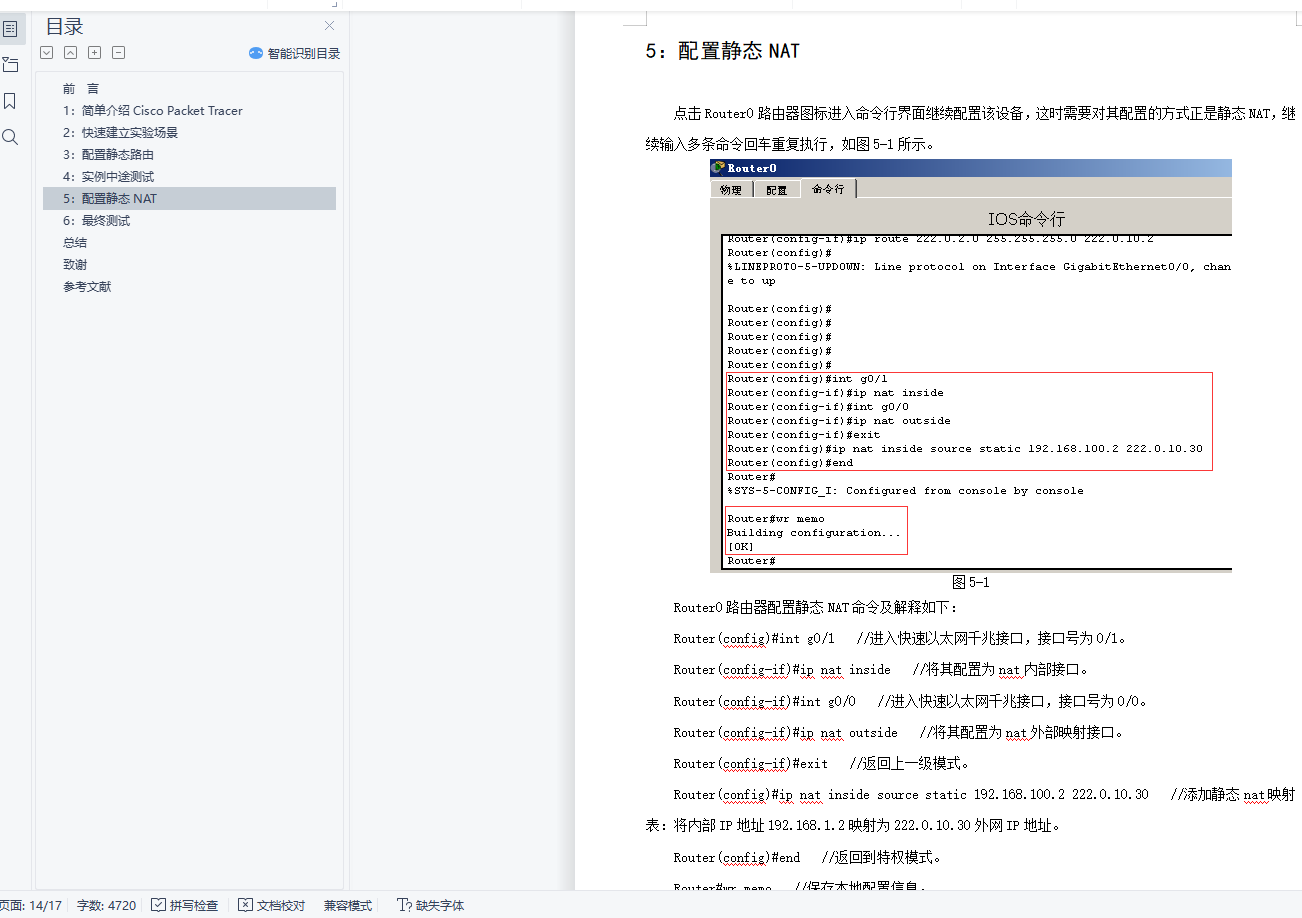This screenshot has height=918, width=1302.
Task: Jump to the 前 言 heading
Action: [81, 89]
